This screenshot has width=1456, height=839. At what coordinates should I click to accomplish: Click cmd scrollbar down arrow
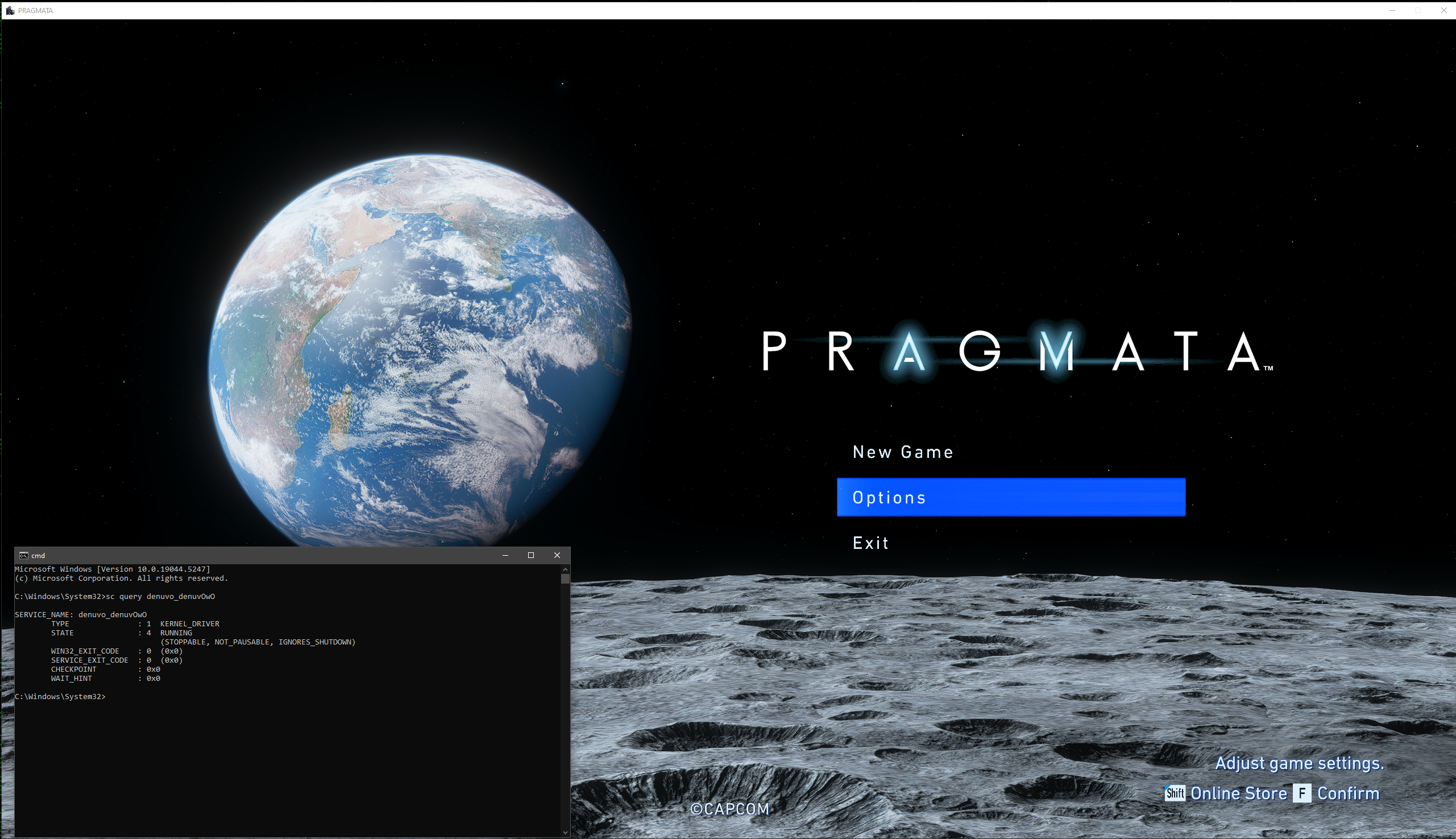(565, 832)
